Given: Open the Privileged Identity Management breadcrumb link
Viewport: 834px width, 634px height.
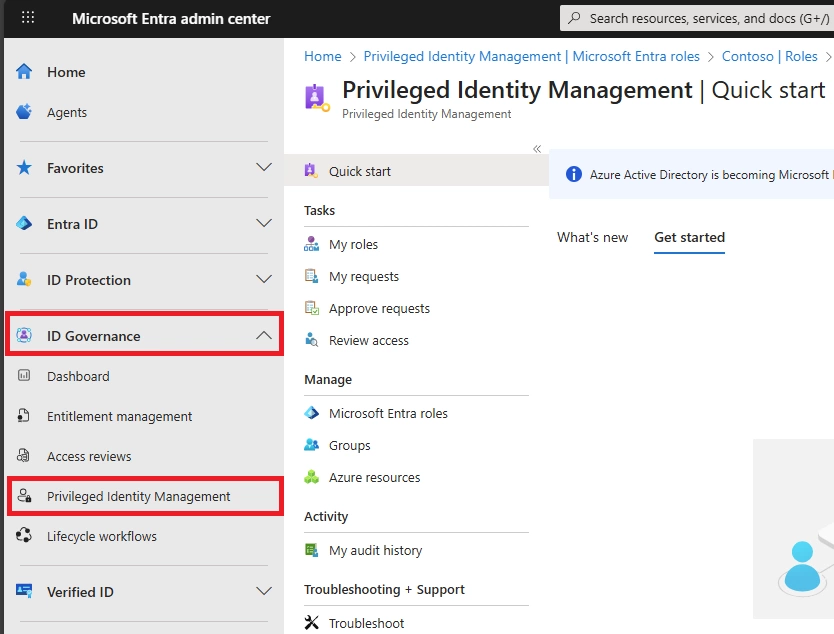Looking at the screenshot, I should 530,56.
